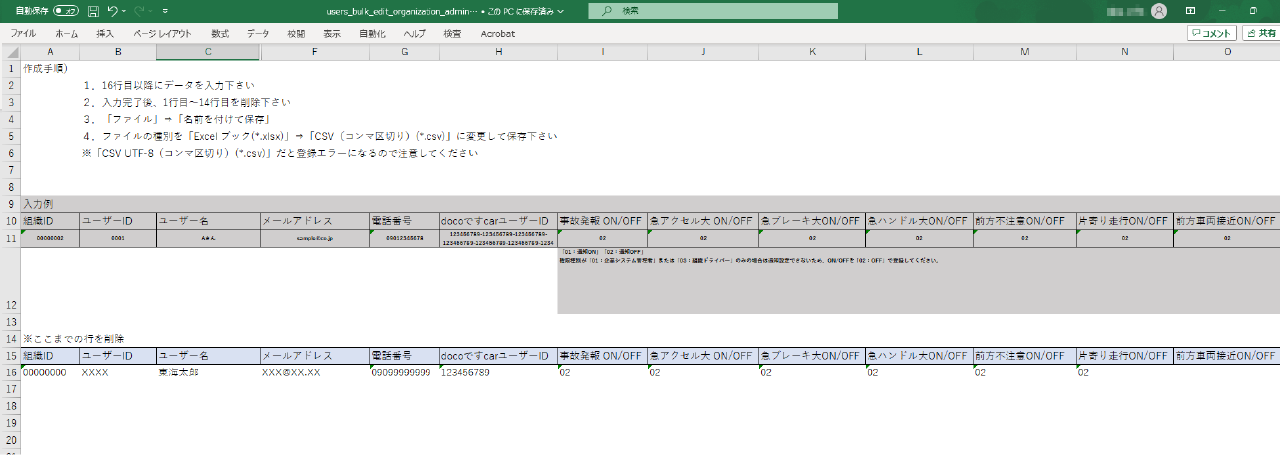1280x455 pixels.
Task: Click the ribbon display options icon
Action: 1191,11
